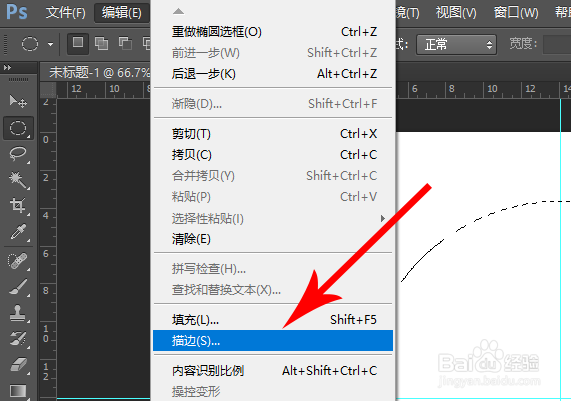This screenshot has width=571, height=401.
Task: Select the Move tool
Action: click(18, 101)
